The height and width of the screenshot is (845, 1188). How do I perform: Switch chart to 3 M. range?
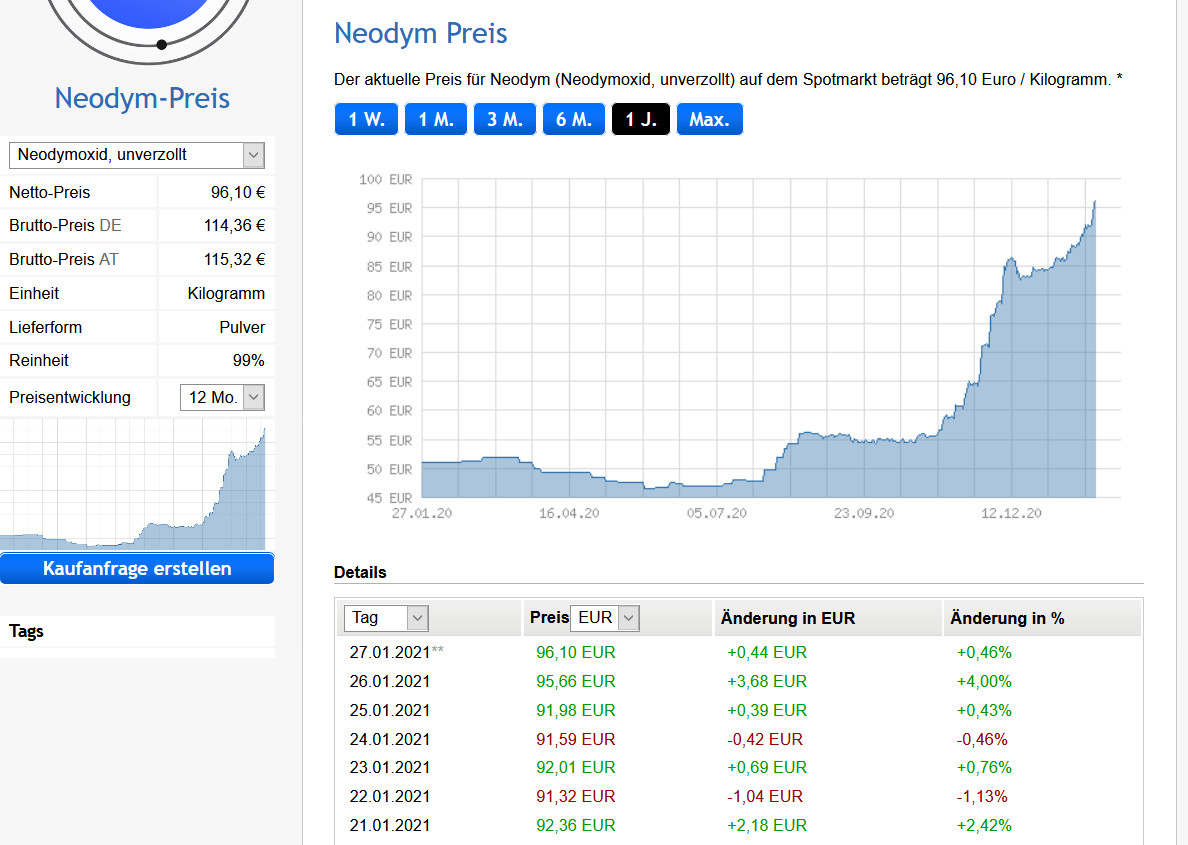(x=505, y=119)
